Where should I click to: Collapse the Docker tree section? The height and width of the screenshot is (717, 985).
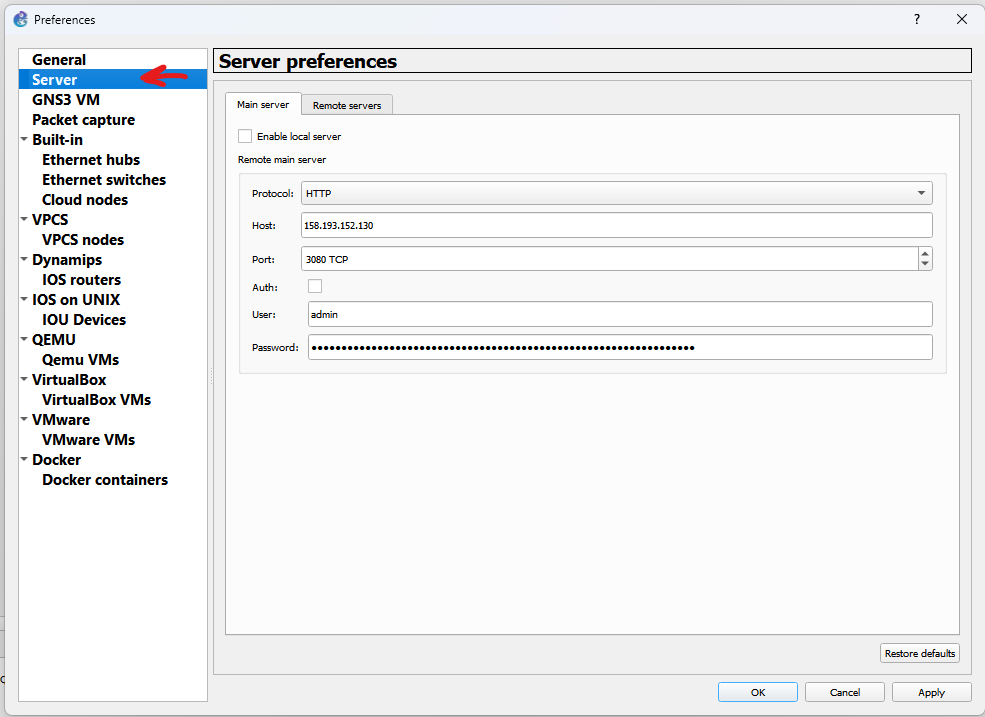click(x=24, y=459)
